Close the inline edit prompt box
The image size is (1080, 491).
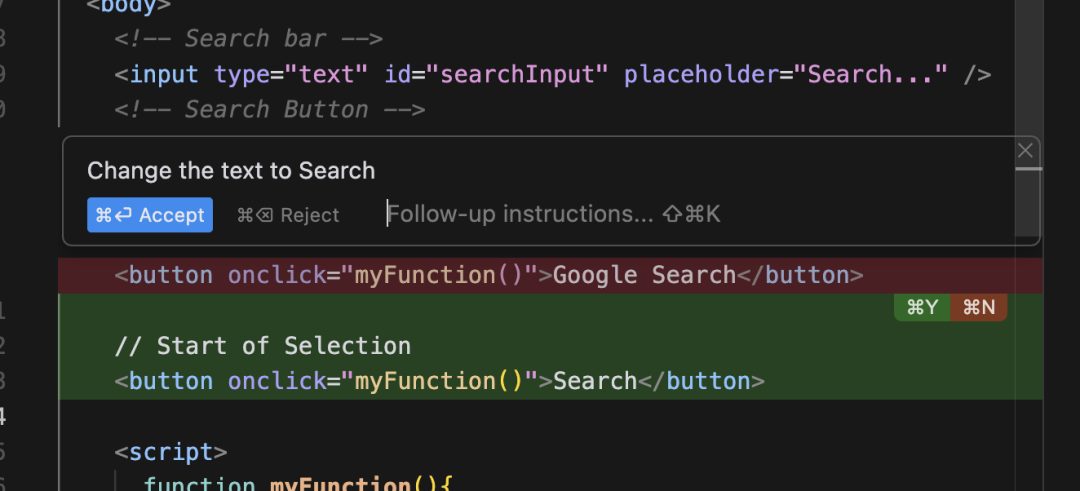[x=1025, y=151]
